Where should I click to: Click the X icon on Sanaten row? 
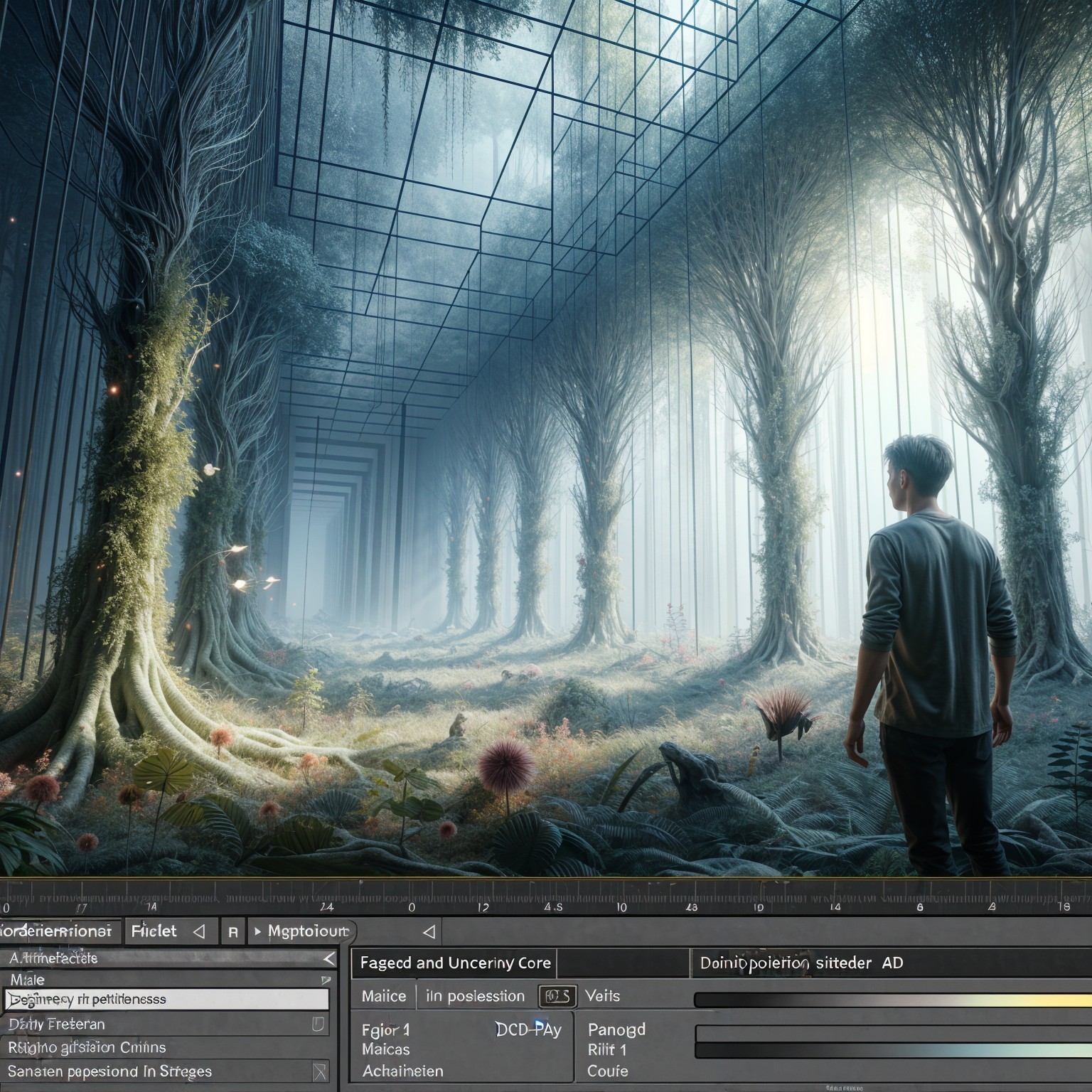pos(321,1071)
